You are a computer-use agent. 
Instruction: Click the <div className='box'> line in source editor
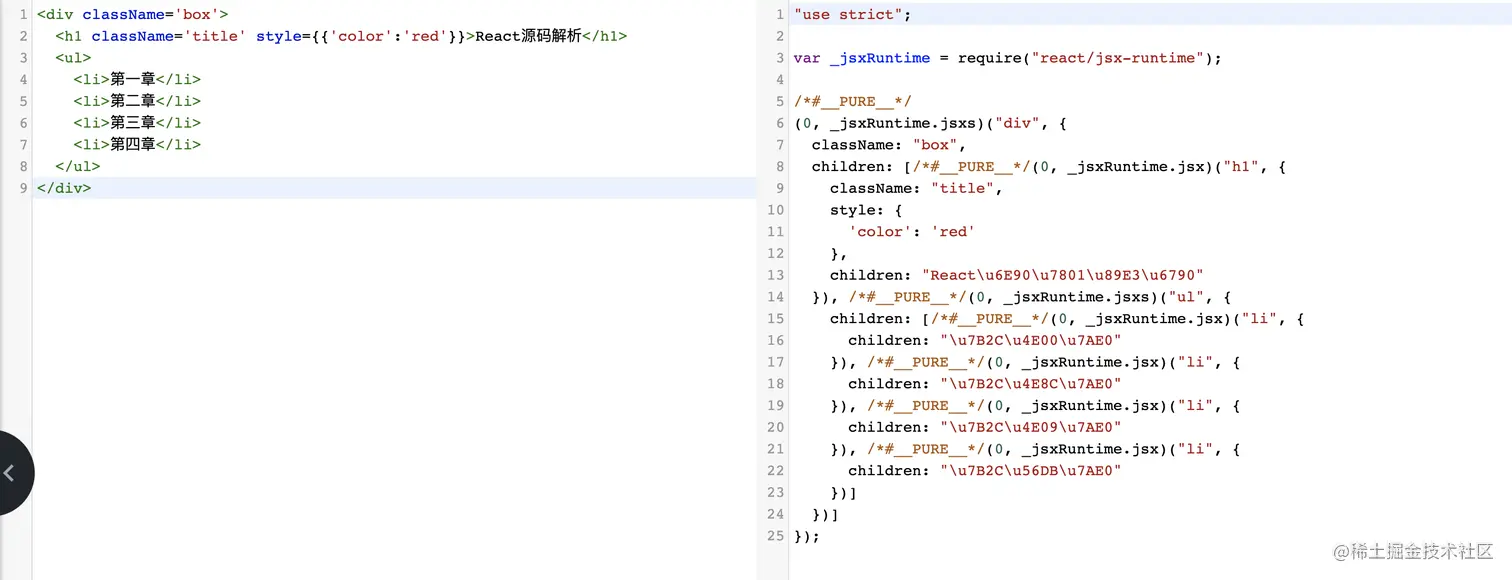[x=132, y=14]
